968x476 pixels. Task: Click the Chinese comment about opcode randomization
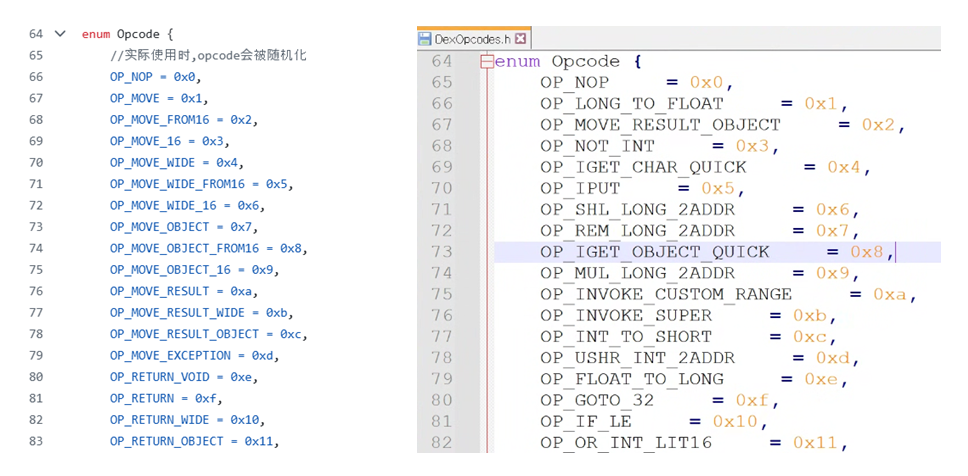click(208, 55)
